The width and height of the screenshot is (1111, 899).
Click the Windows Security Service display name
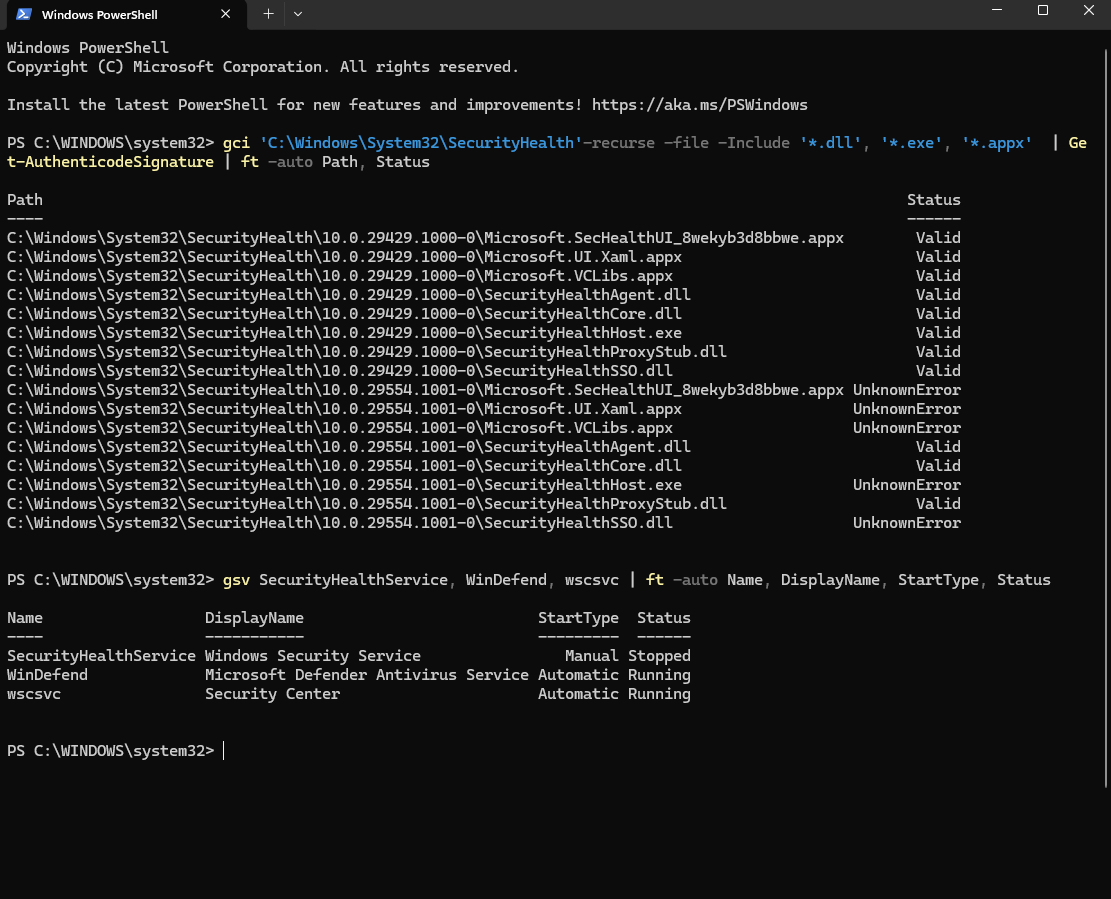pyautogui.click(x=312, y=656)
